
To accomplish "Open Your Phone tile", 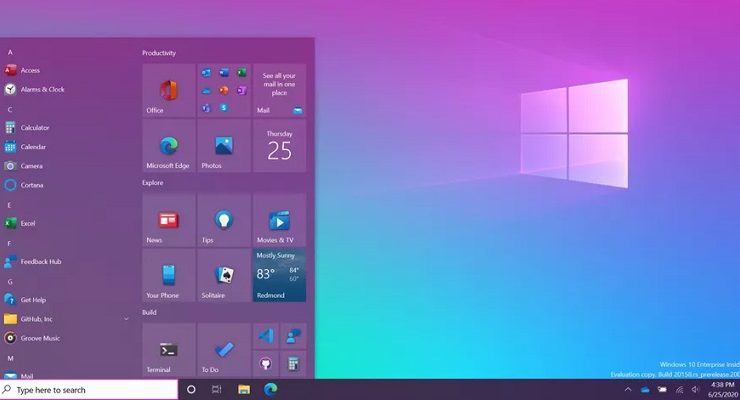I will [168, 276].
